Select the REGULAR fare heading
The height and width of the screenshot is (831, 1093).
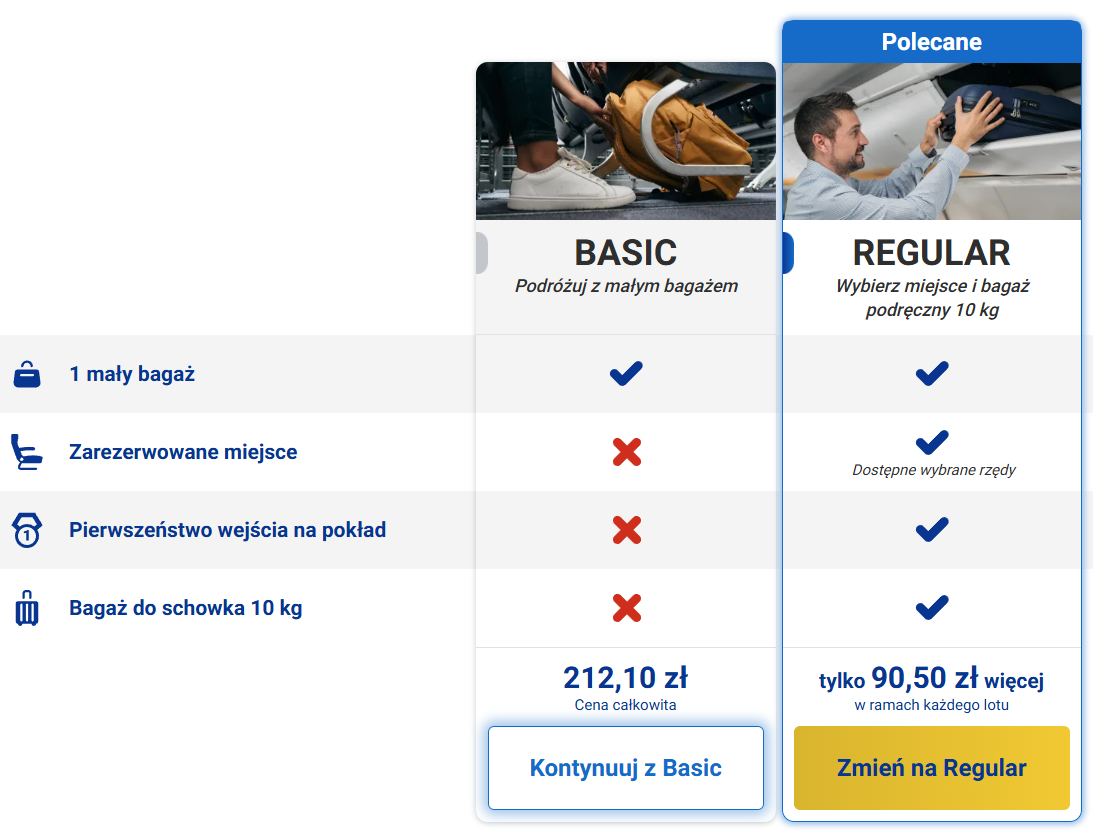pos(932,253)
